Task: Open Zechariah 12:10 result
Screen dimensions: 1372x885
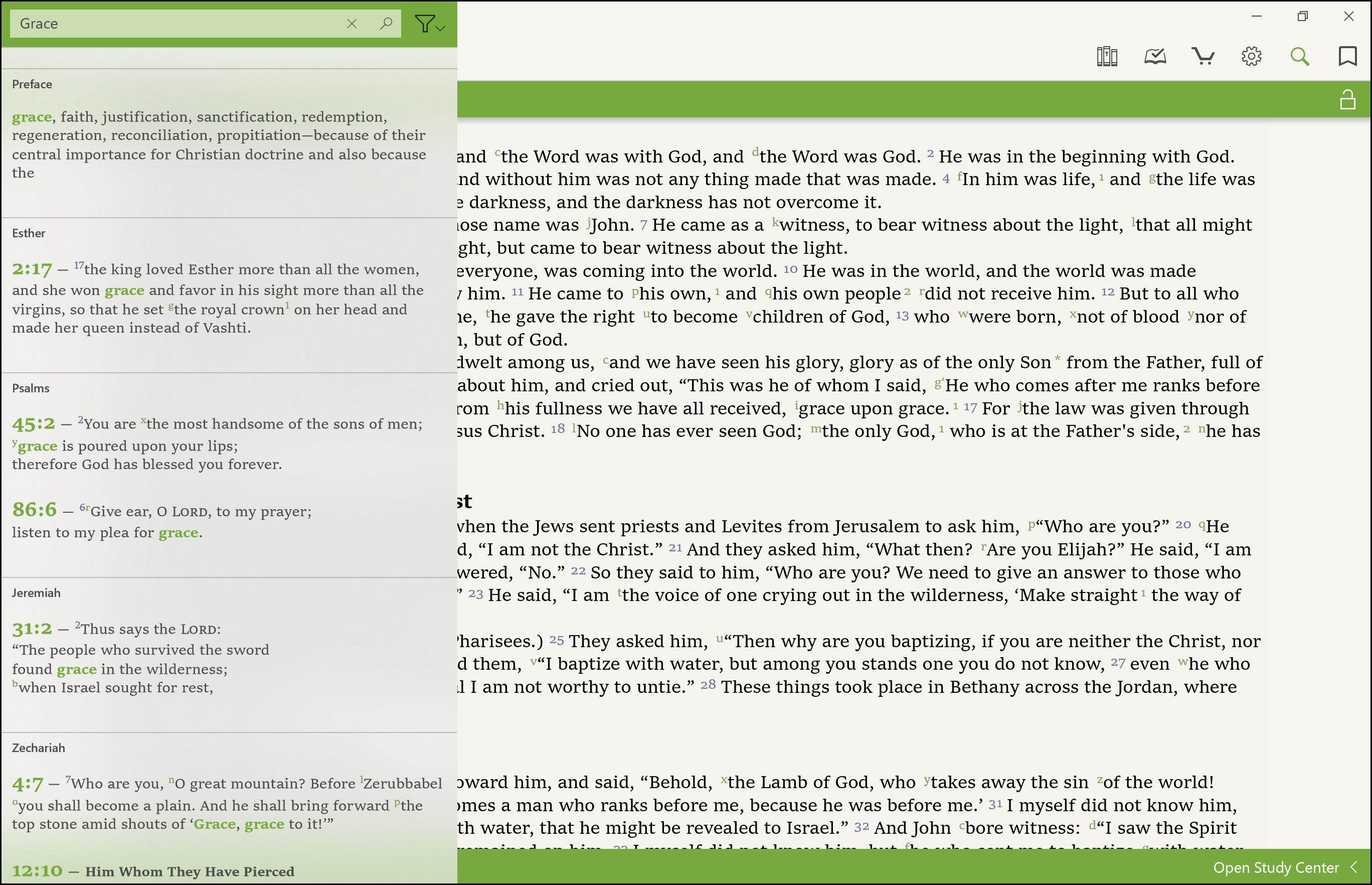Action: 37,871
